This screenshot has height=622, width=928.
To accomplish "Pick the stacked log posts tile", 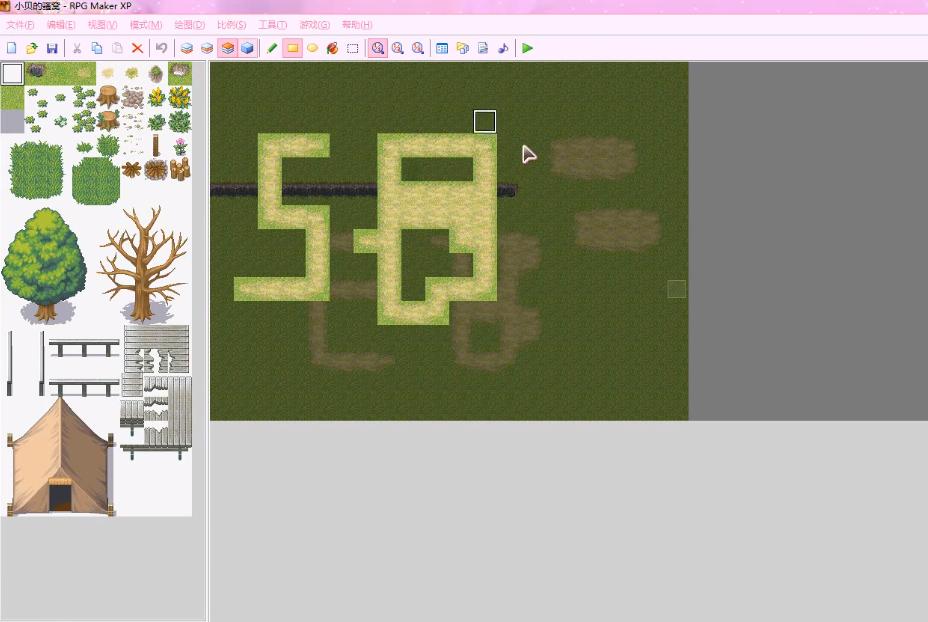I will (x=180, y=169).
